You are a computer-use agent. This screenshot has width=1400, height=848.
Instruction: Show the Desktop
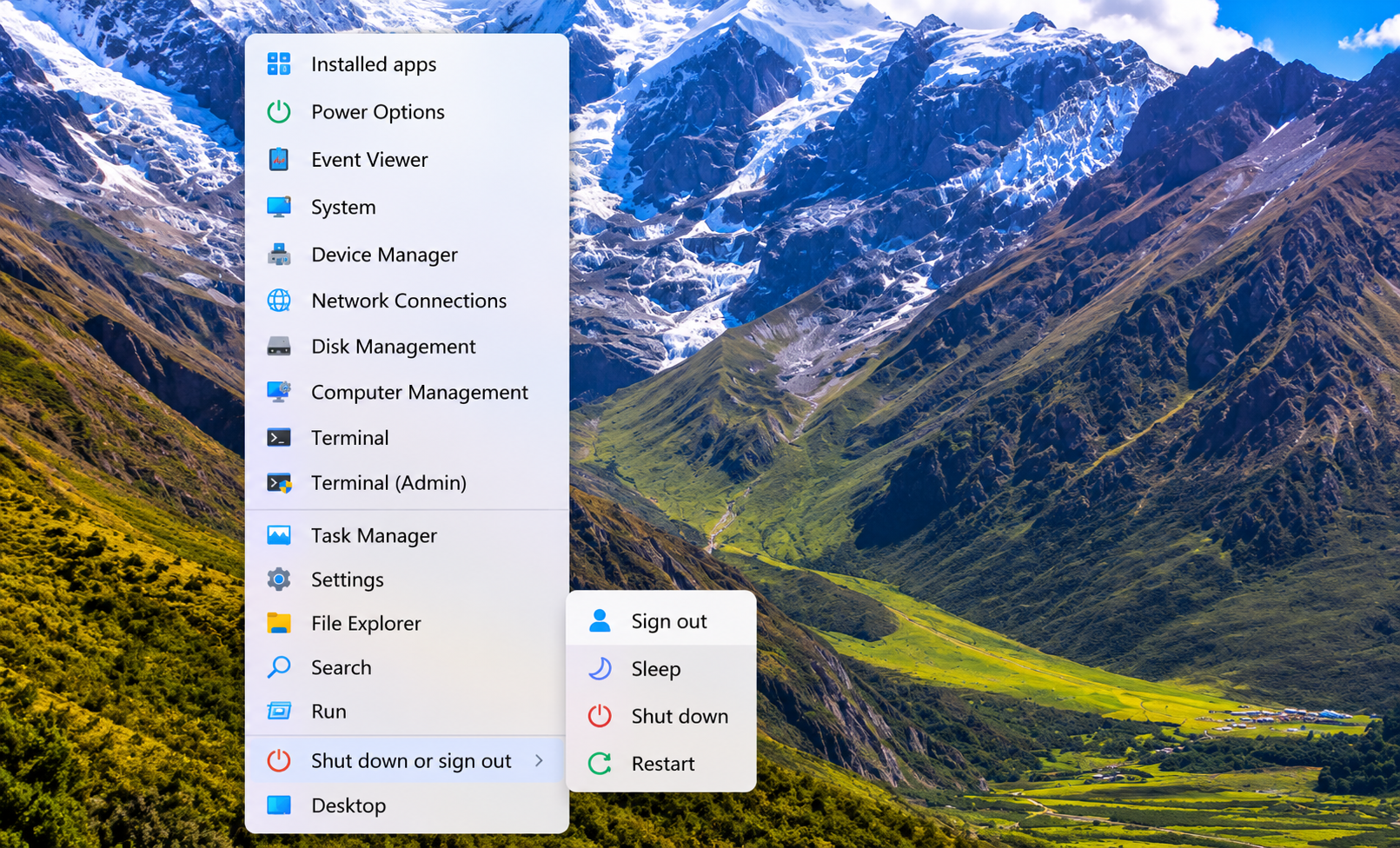(407, 805)
